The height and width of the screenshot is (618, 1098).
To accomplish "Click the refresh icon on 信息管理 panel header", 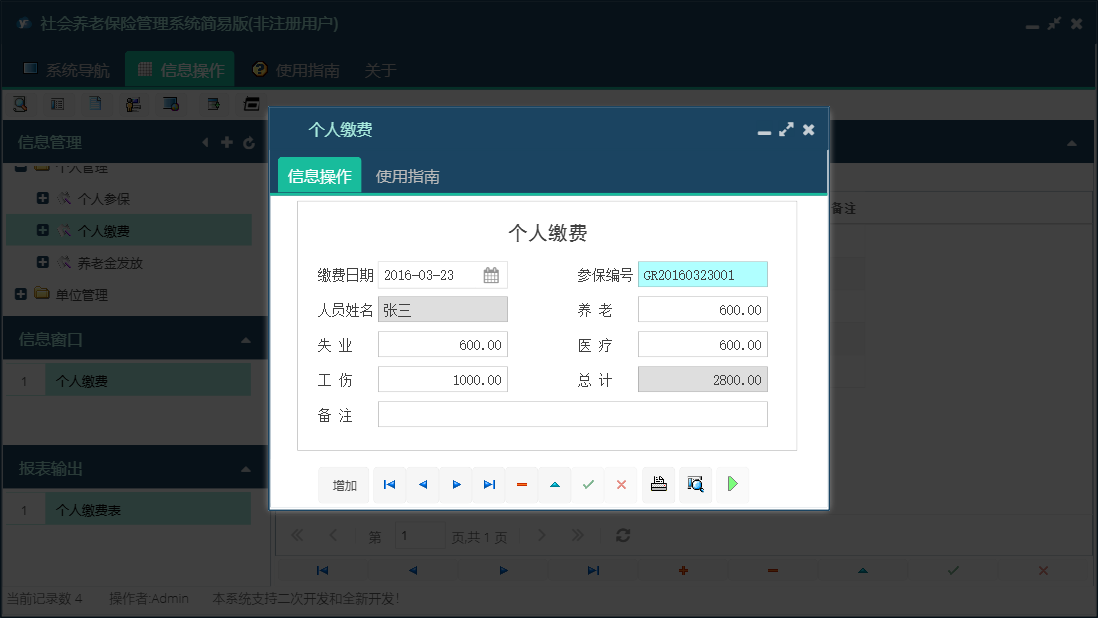I will 248,141.
